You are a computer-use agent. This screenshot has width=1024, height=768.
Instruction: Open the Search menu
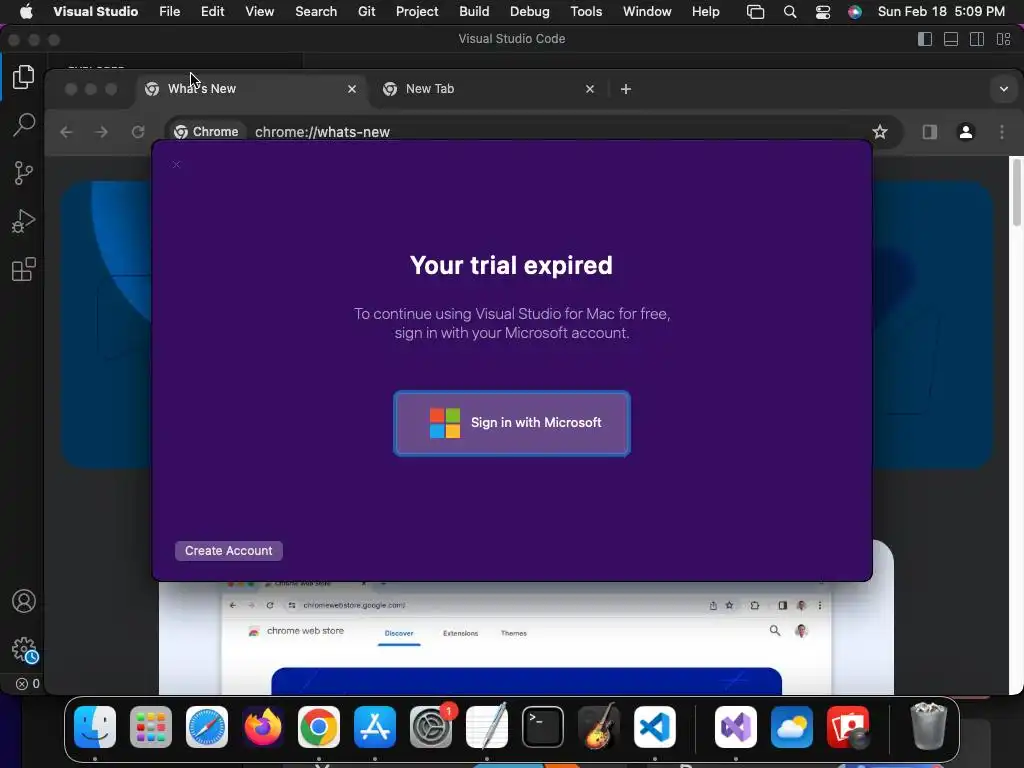[316, 12]
